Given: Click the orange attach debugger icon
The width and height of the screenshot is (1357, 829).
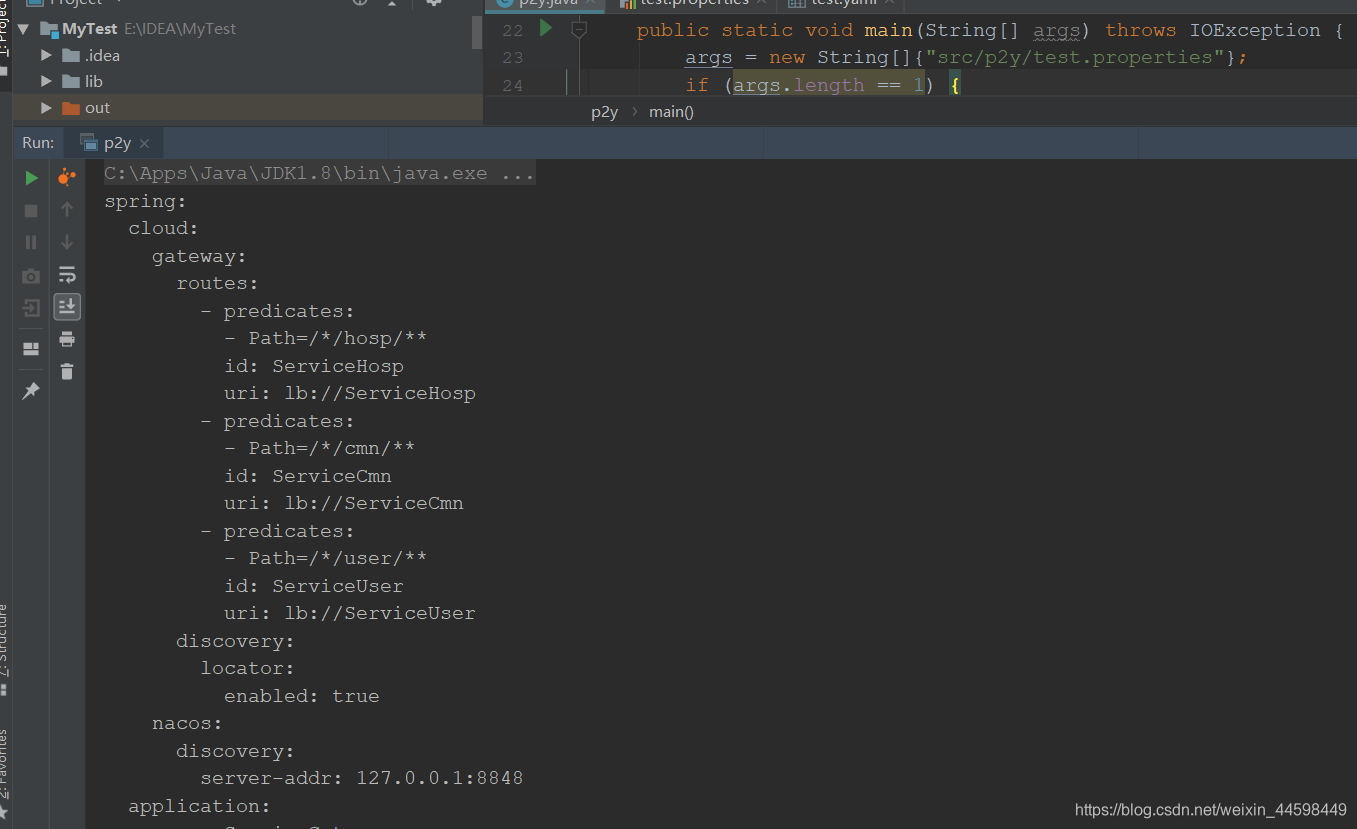Looking at the screenshot, I should click(67, 178).
